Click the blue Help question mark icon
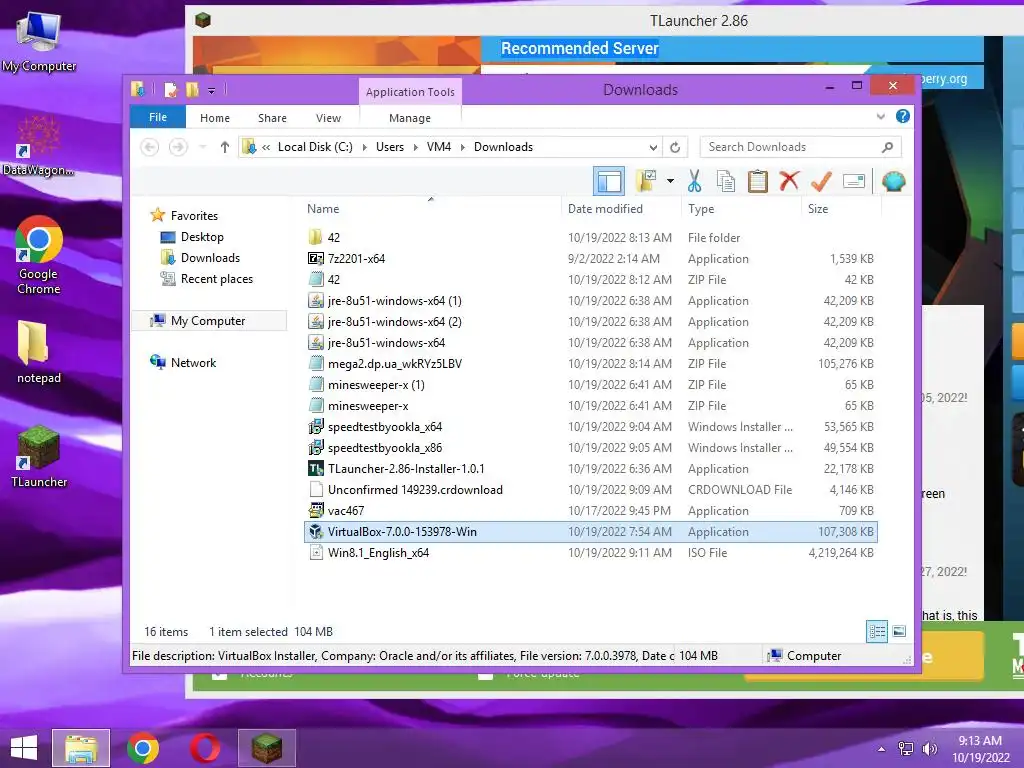The width and height of the screenshot is (1024, 768). coord(903,116)
